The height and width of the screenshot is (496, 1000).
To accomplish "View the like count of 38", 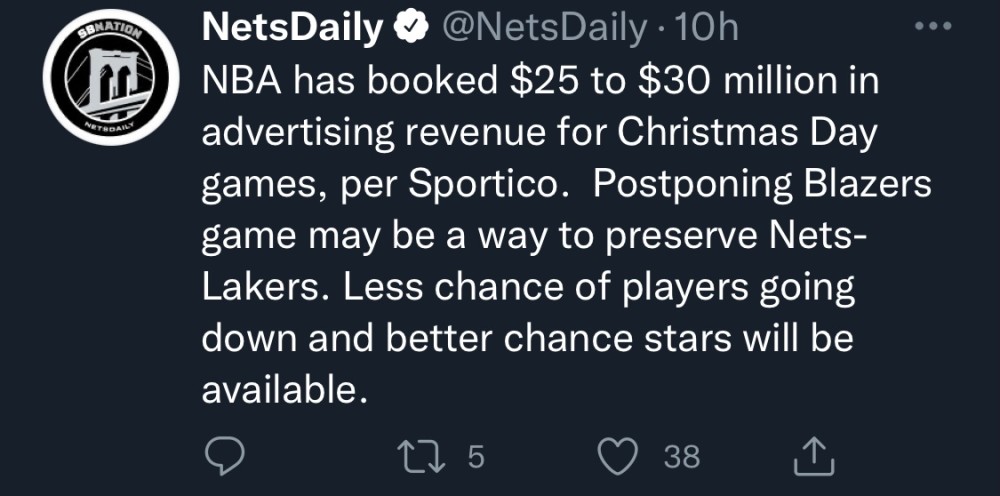I will tap(682, 457).
